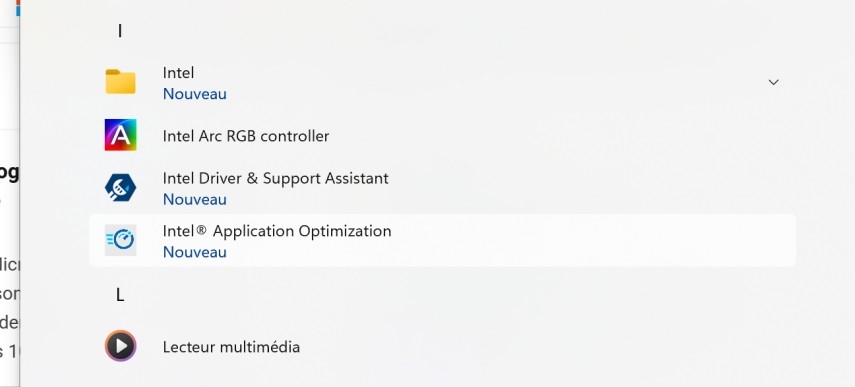This screenshot has height=387, width=855.
Task: Click the Nouveau tag under Intel folder
Action: click(x=195, y=94)
